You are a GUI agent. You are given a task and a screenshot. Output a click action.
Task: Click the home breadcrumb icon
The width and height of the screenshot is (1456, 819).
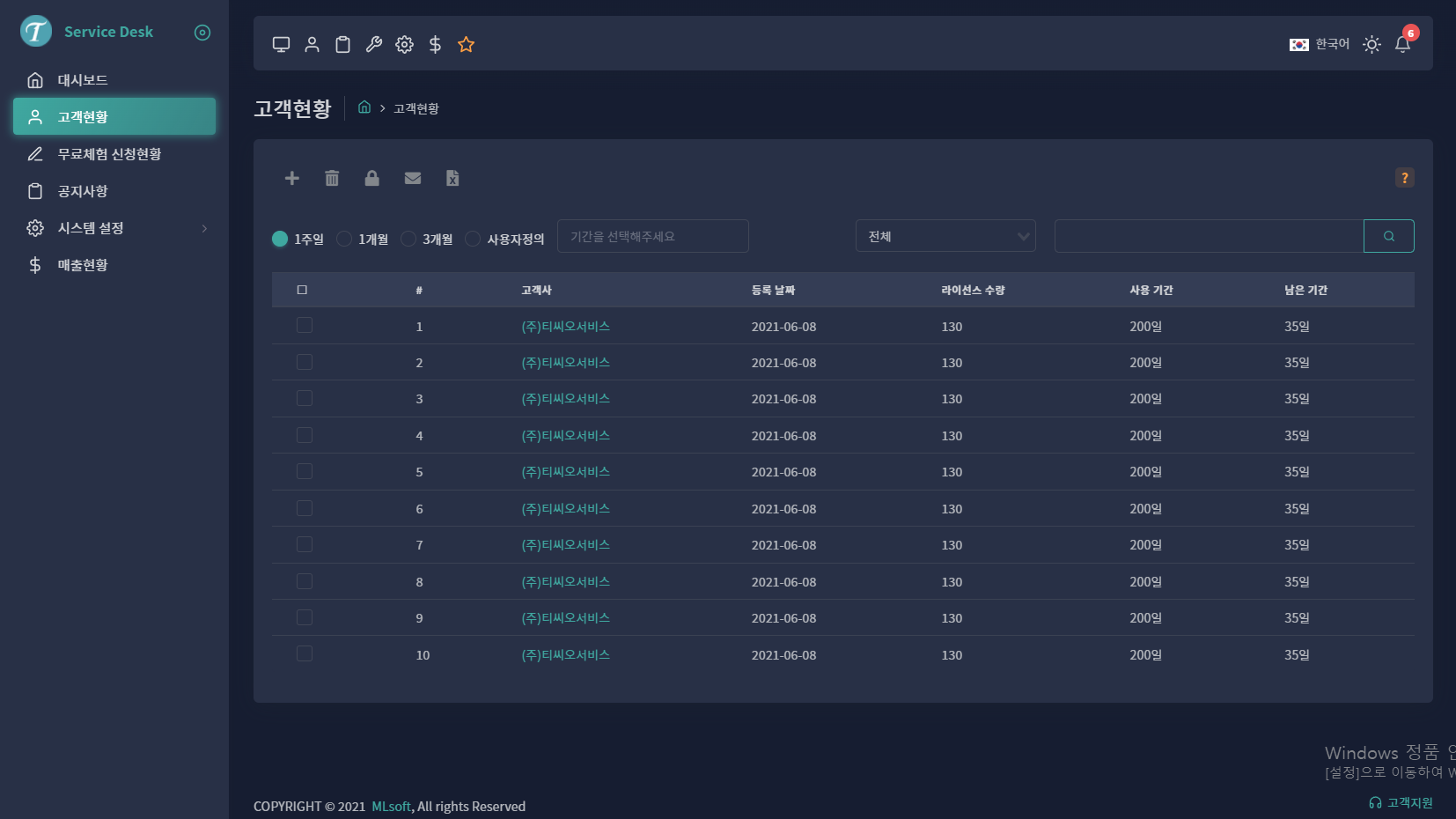[x=364, y=107]
